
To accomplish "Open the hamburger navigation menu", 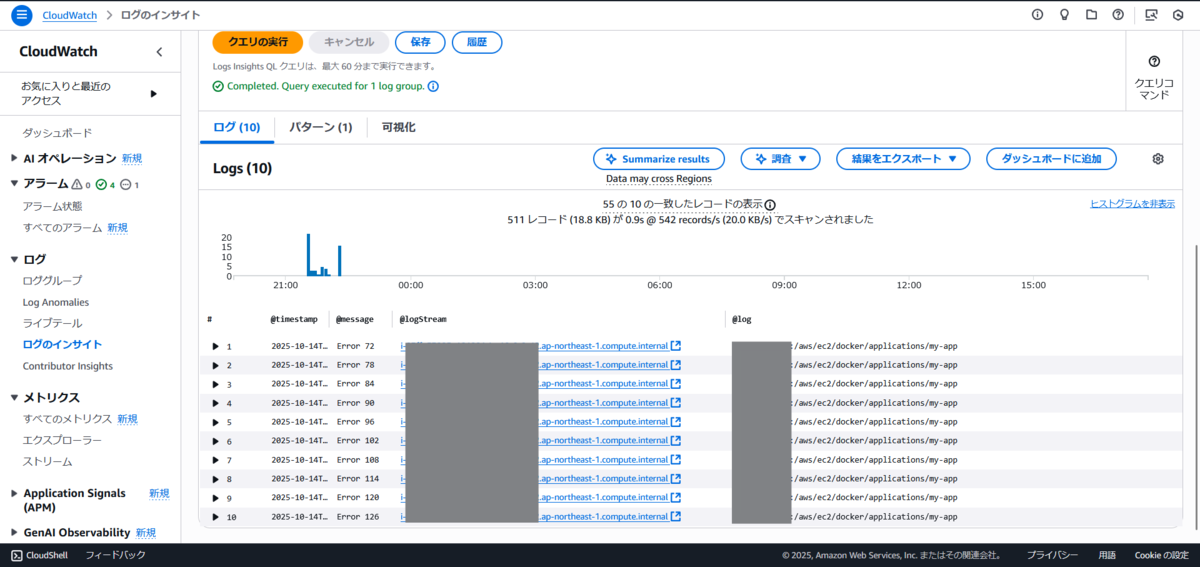I will pyautogui.click(x=22, y=15).
